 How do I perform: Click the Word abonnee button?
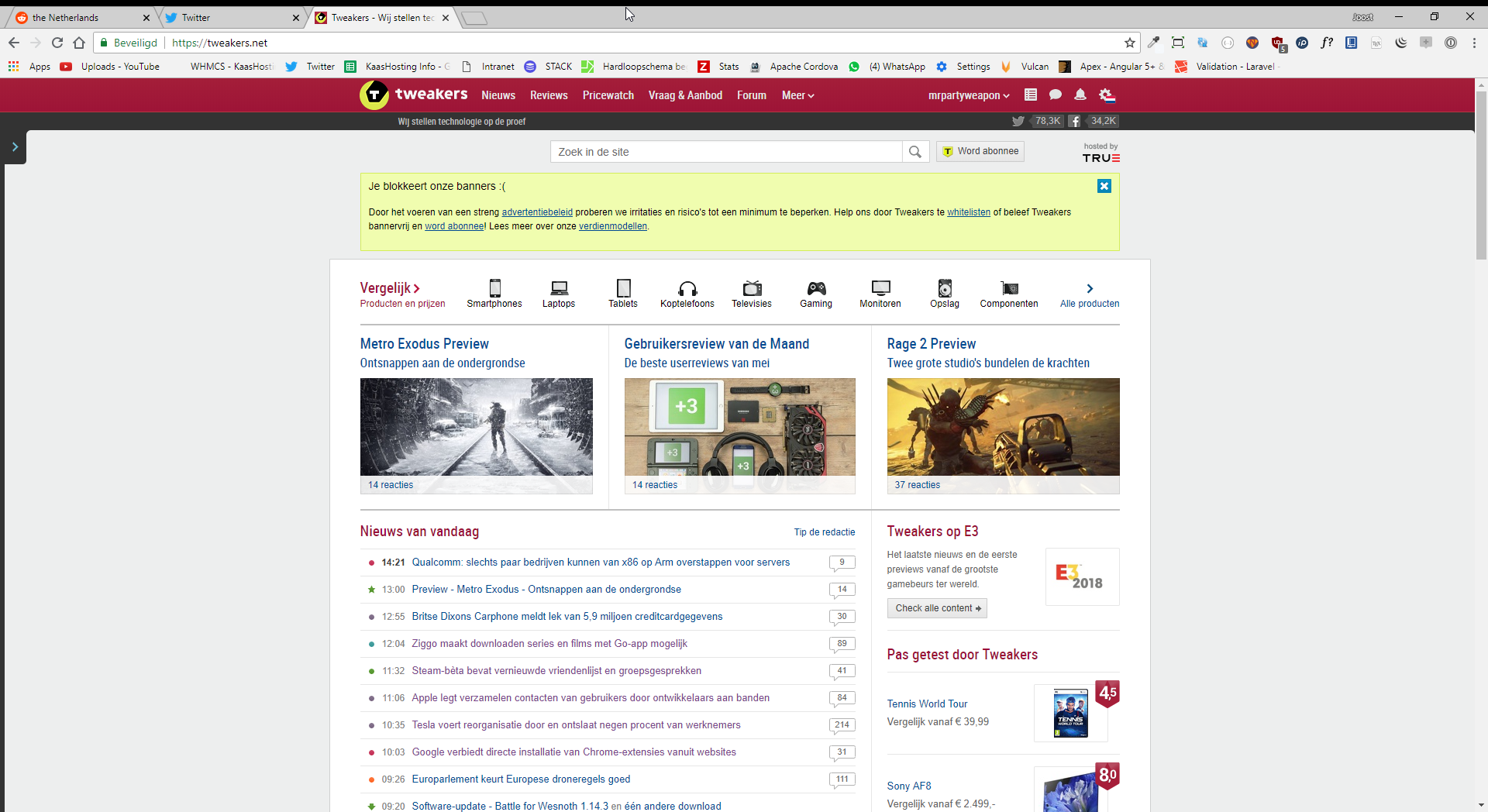tap(980, 152)
